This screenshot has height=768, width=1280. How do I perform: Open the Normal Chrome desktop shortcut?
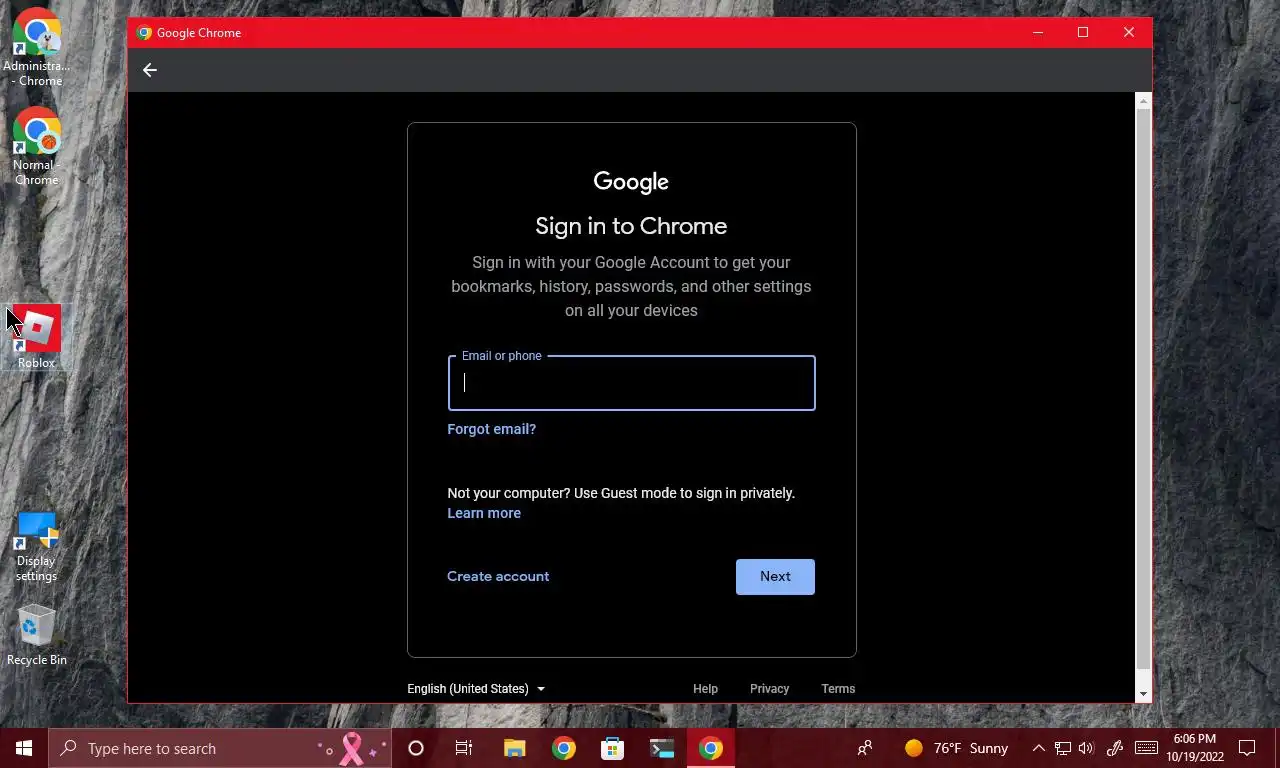point(37,145)
